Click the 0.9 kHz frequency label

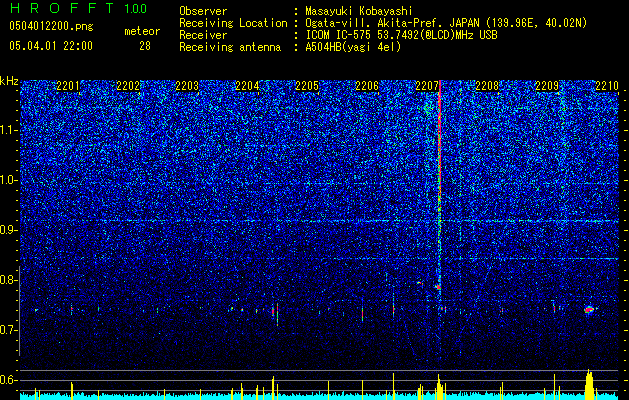[8, 230]
